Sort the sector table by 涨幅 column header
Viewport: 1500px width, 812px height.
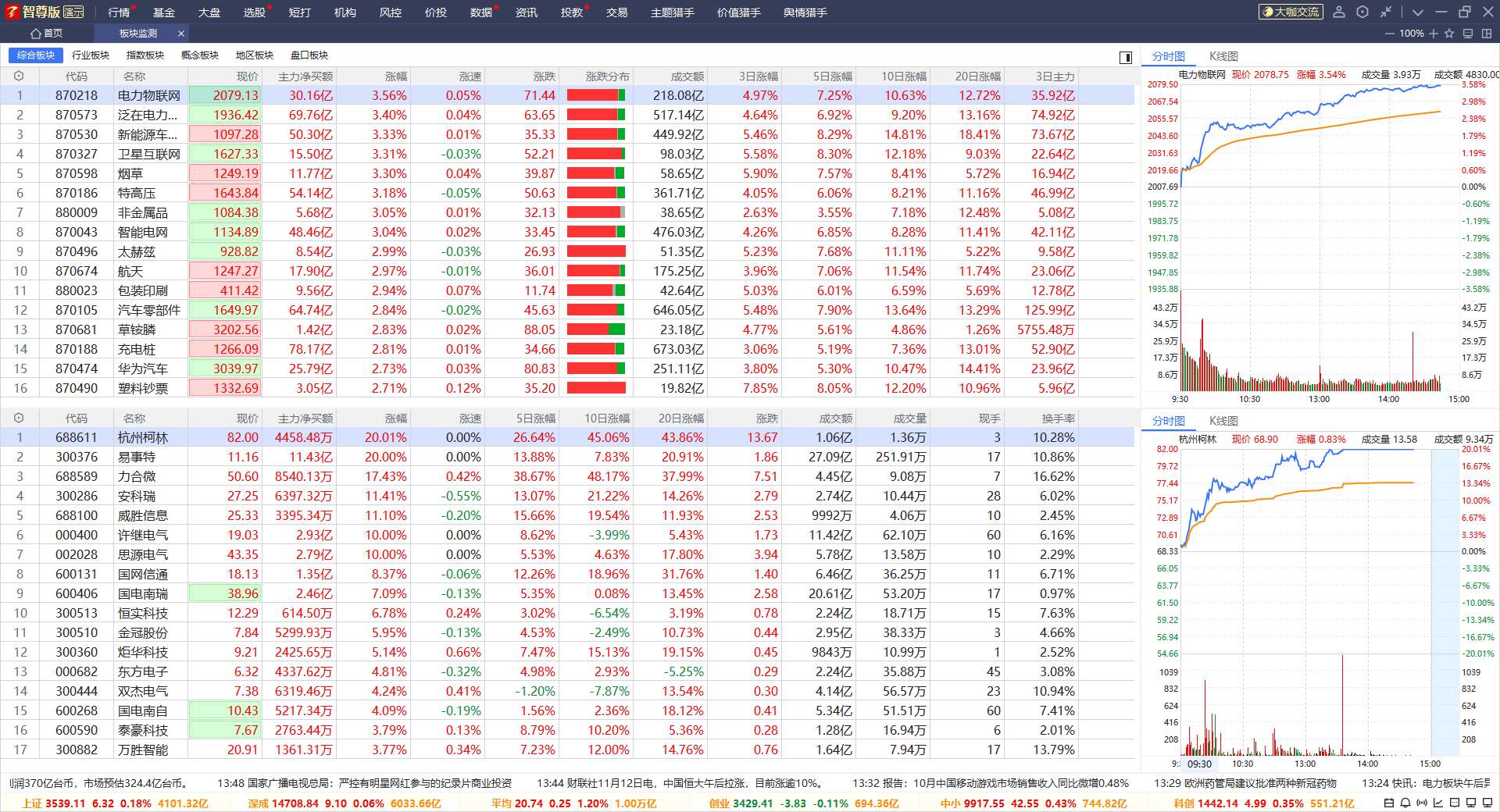[396, 77]
